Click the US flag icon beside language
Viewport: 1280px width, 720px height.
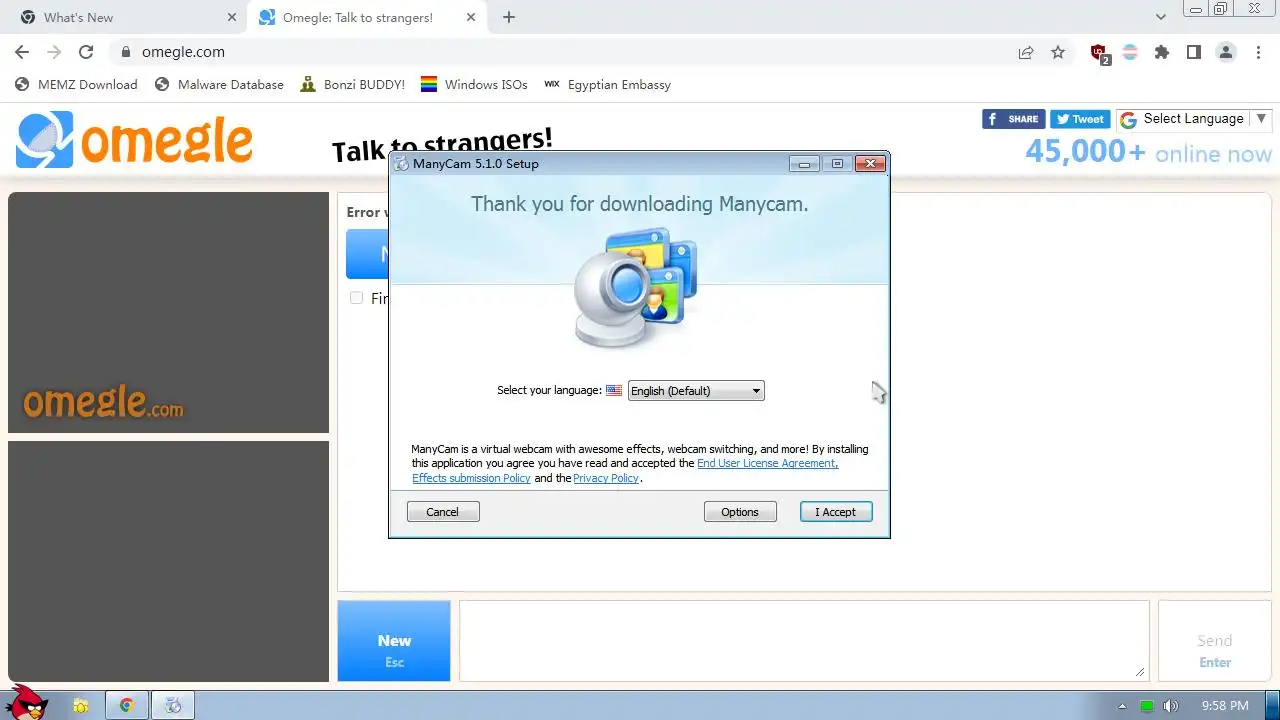pyautogui.click(x=614, y=391)
